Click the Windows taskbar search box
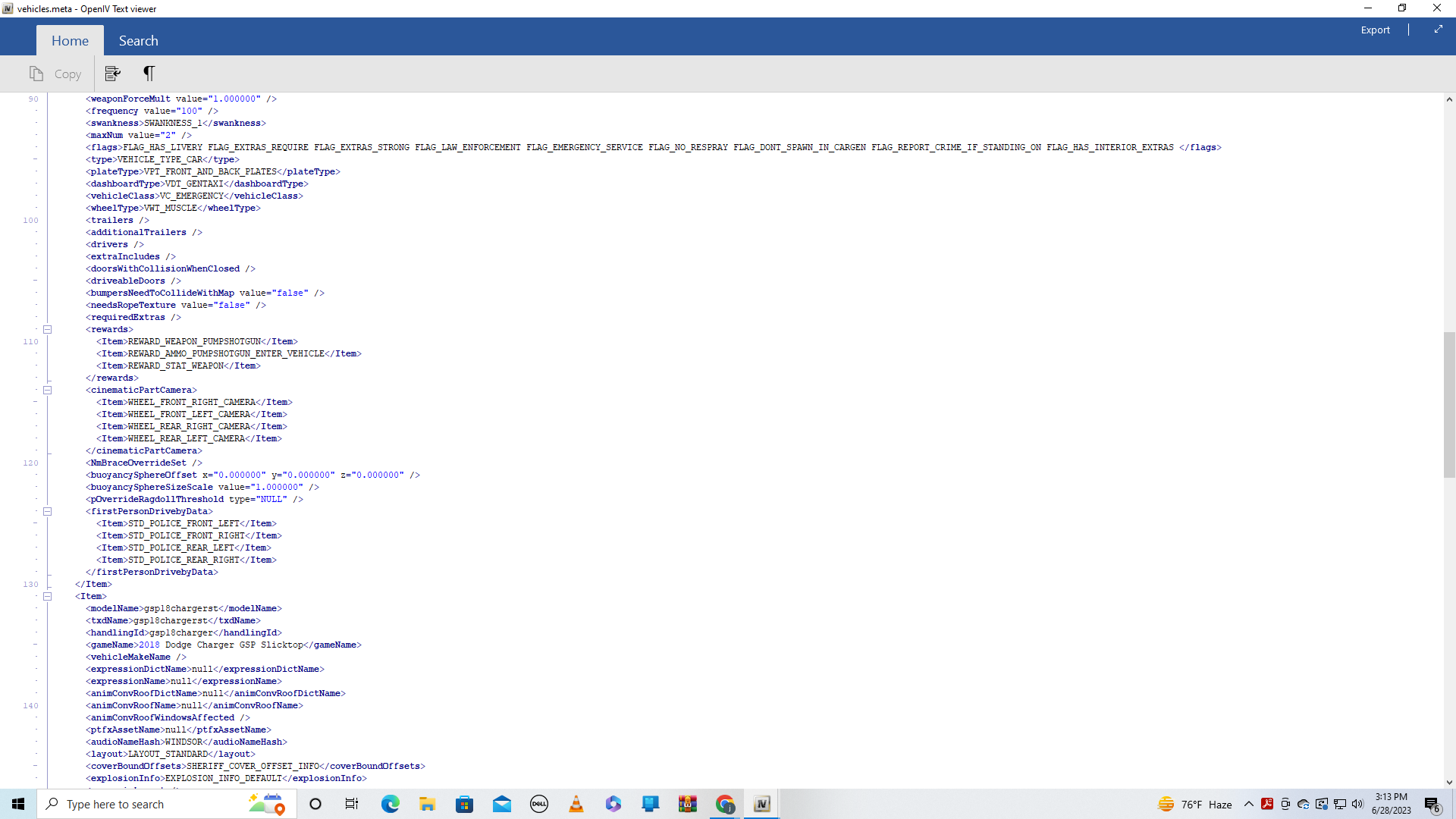 tap(152, 804)
